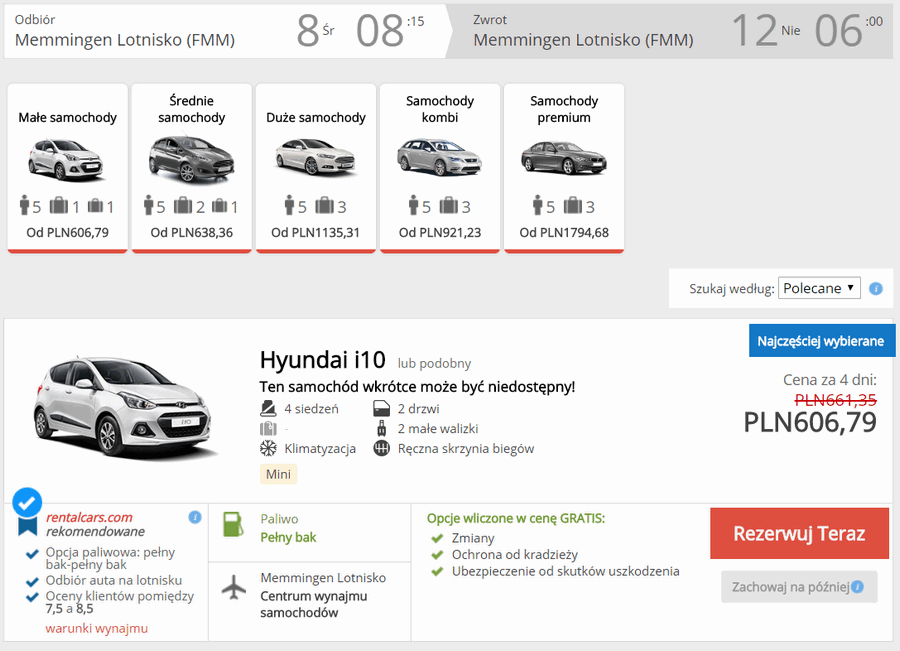Click the Od PLN638,36 price
Viewport: 900px width, 651px height.
(x=192, y=232)
